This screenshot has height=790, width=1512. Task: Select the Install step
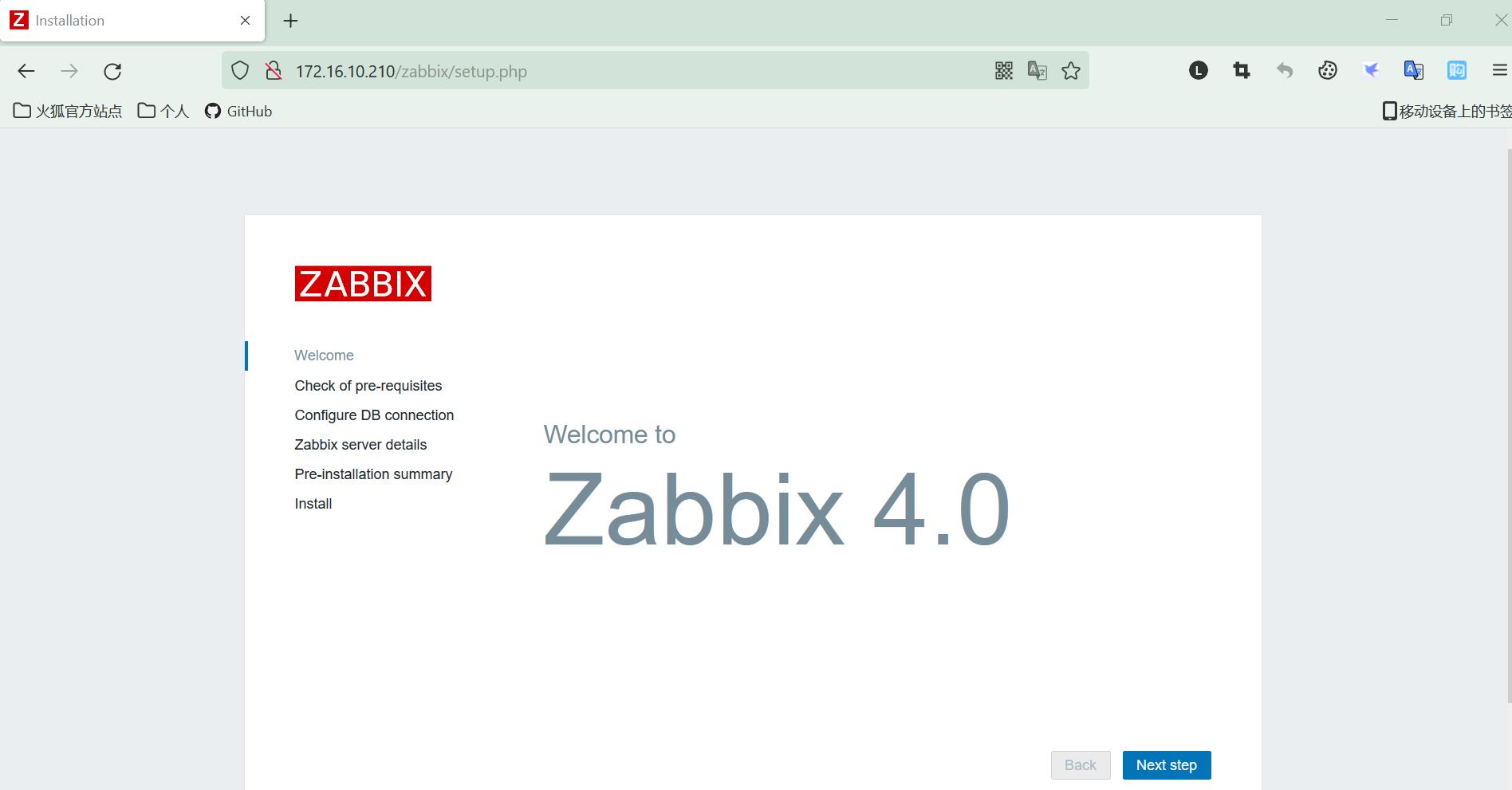[x=313, y=504]
